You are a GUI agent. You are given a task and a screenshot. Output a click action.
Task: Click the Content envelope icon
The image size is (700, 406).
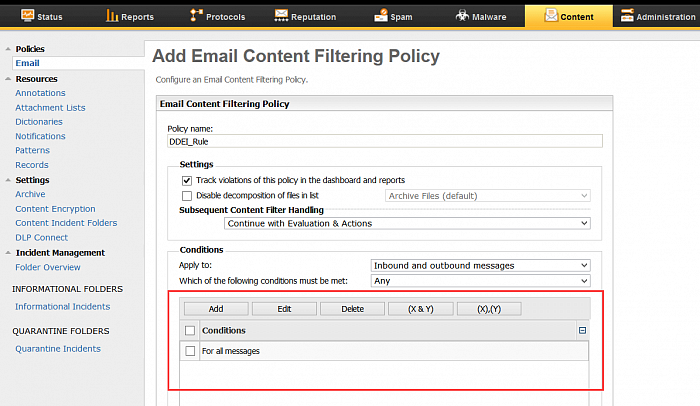tap(551, 16)
